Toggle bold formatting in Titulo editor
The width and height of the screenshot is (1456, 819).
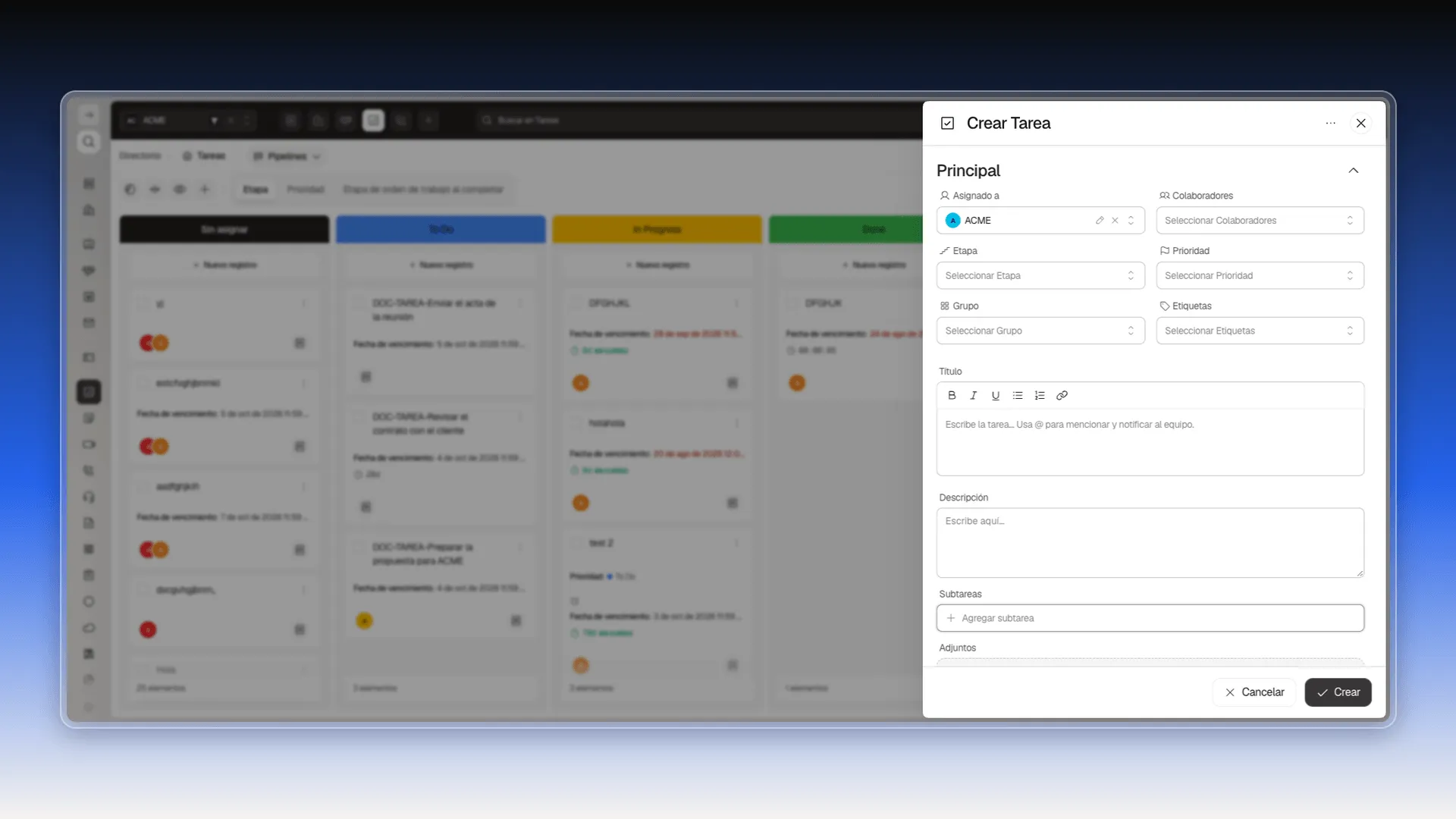tap(952, 395)
